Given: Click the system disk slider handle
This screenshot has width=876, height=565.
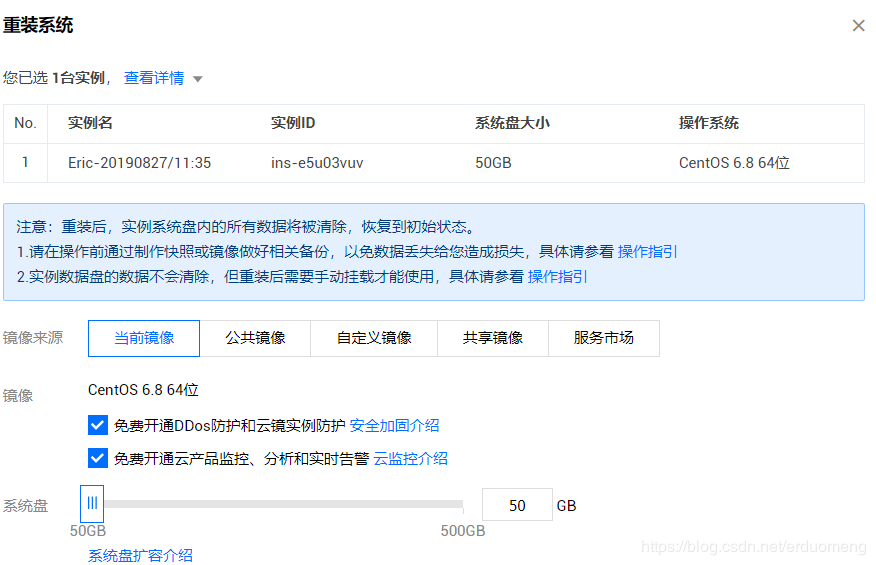Looking at the screenshot, I should pyautogui.click(x=92, y=504).
